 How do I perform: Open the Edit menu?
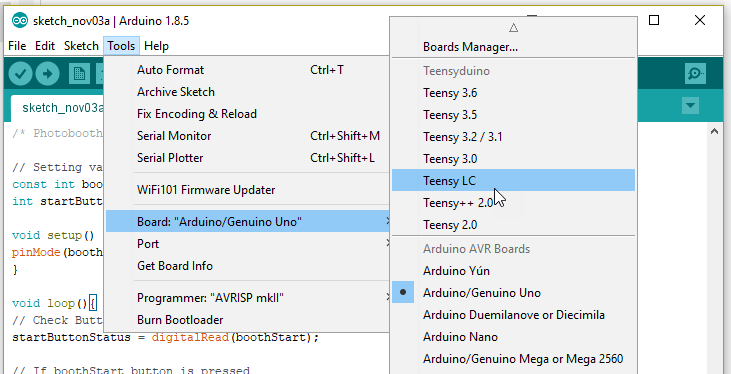click(45, 46)
